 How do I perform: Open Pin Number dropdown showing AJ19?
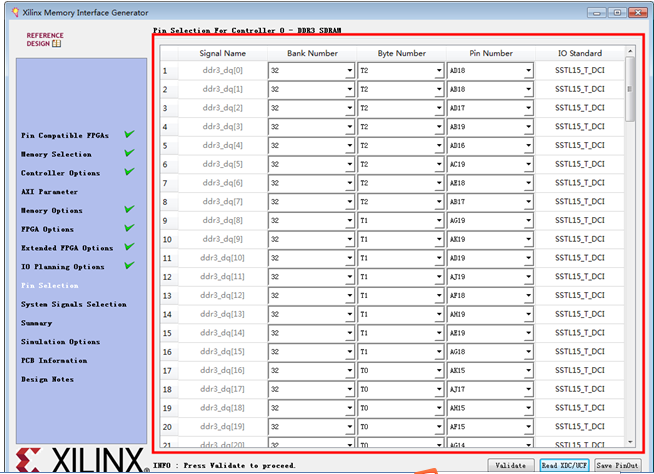(490, 277)
